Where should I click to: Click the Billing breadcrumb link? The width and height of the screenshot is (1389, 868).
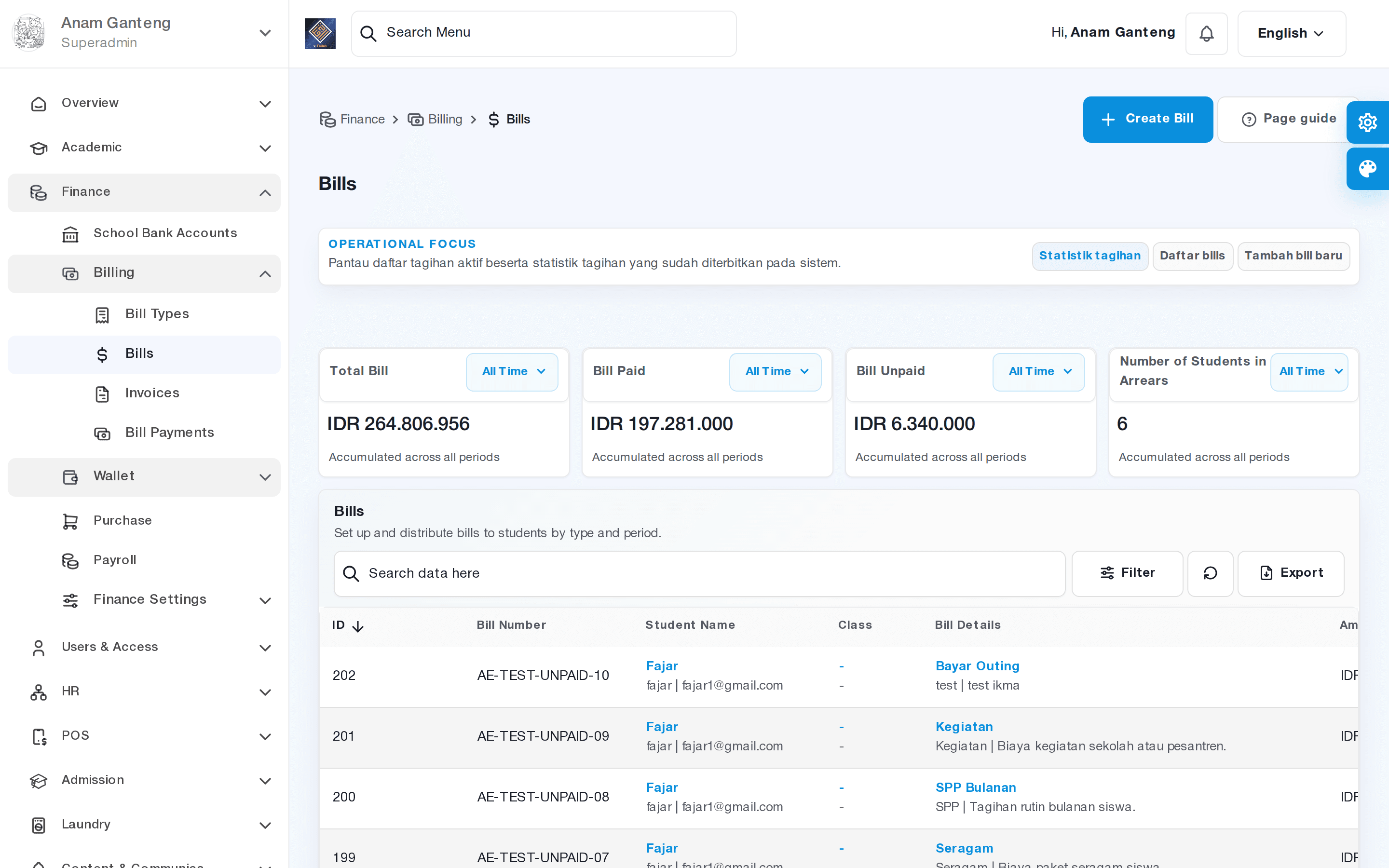tap(435, 120)
